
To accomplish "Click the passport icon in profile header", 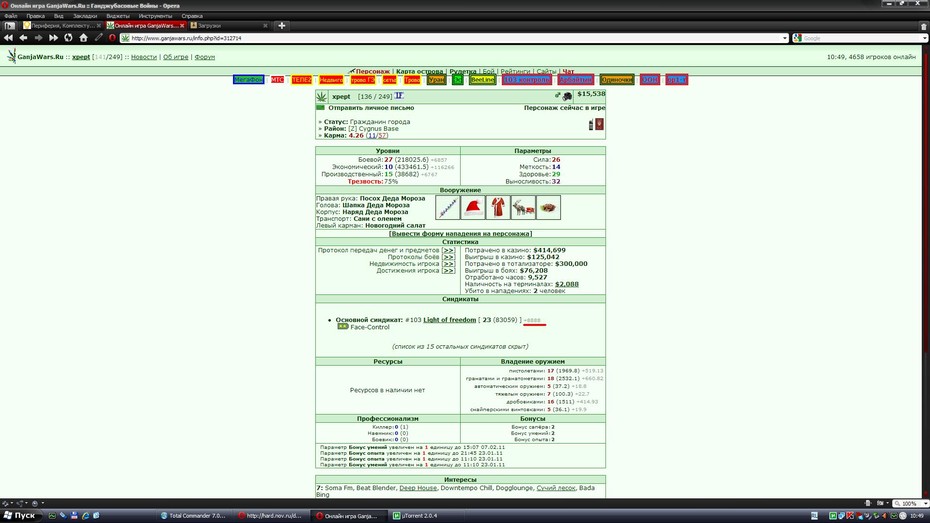I will [x=600, y=124].
